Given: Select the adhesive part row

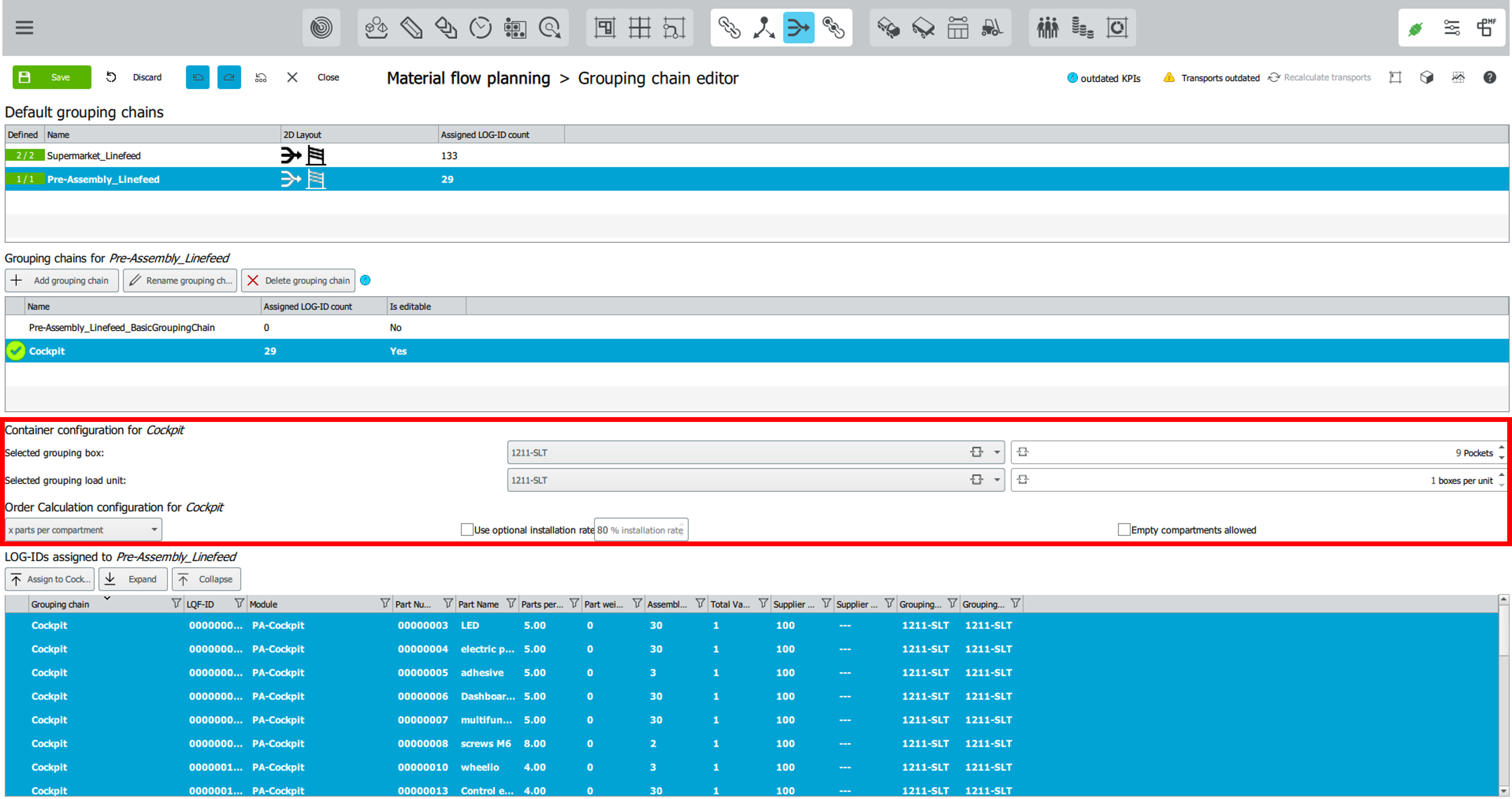Looking at the screenshot, I should tap(752, 672).
